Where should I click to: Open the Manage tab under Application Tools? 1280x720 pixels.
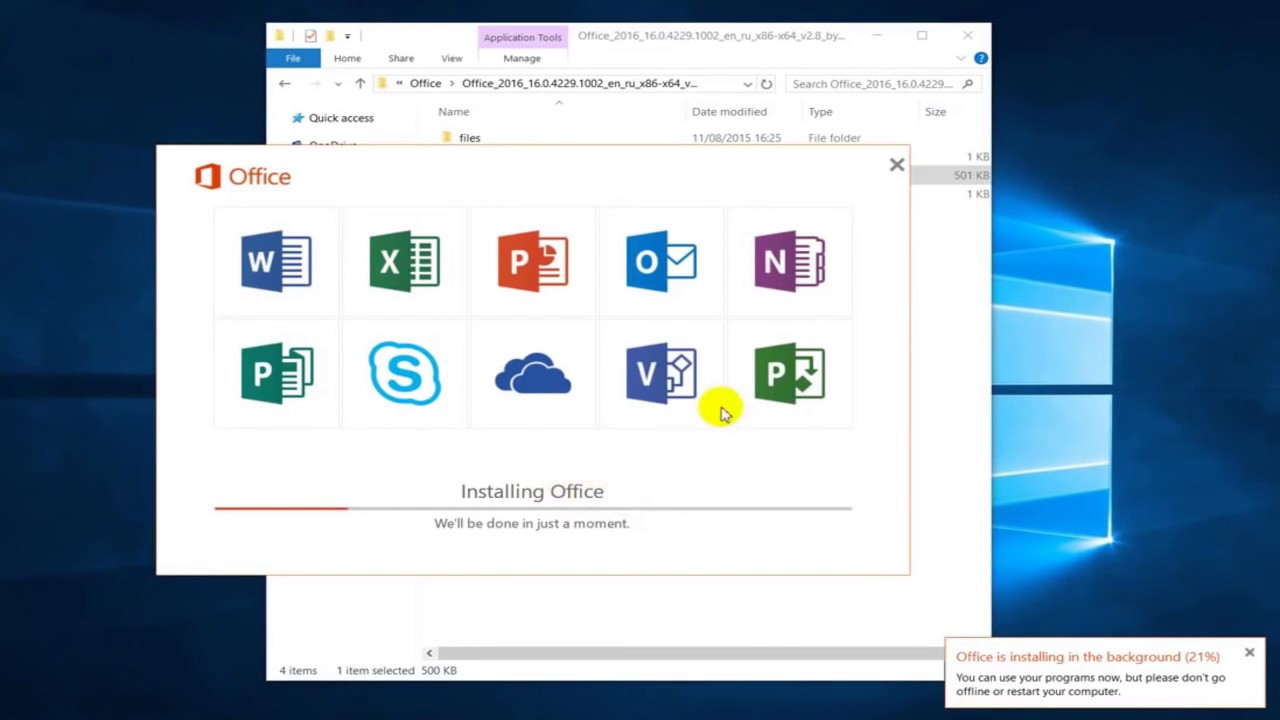click(x=522, y=58)
